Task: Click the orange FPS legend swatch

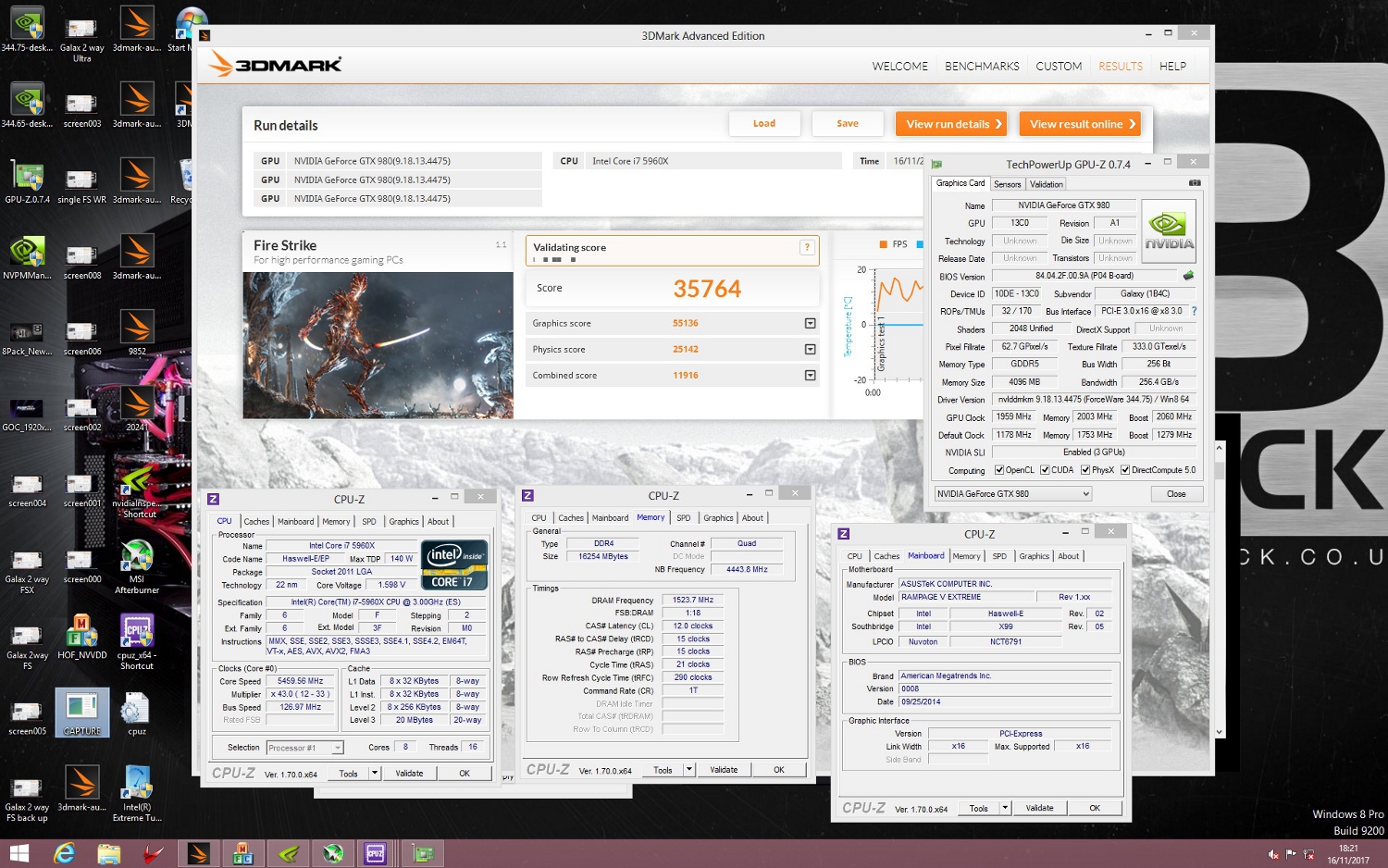Action: pos(883,244)
